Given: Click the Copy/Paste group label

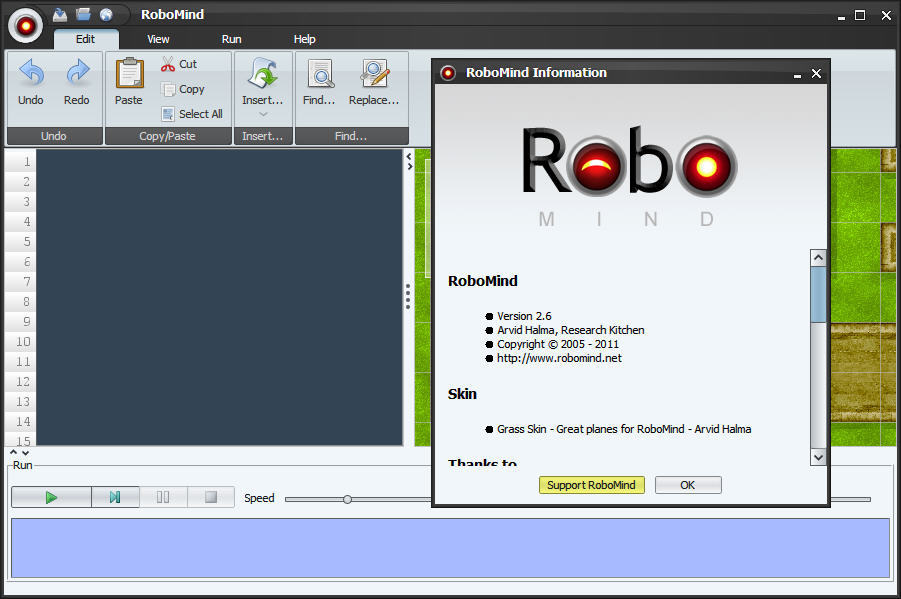Looking at the screenshot, I should coord(168,136).
